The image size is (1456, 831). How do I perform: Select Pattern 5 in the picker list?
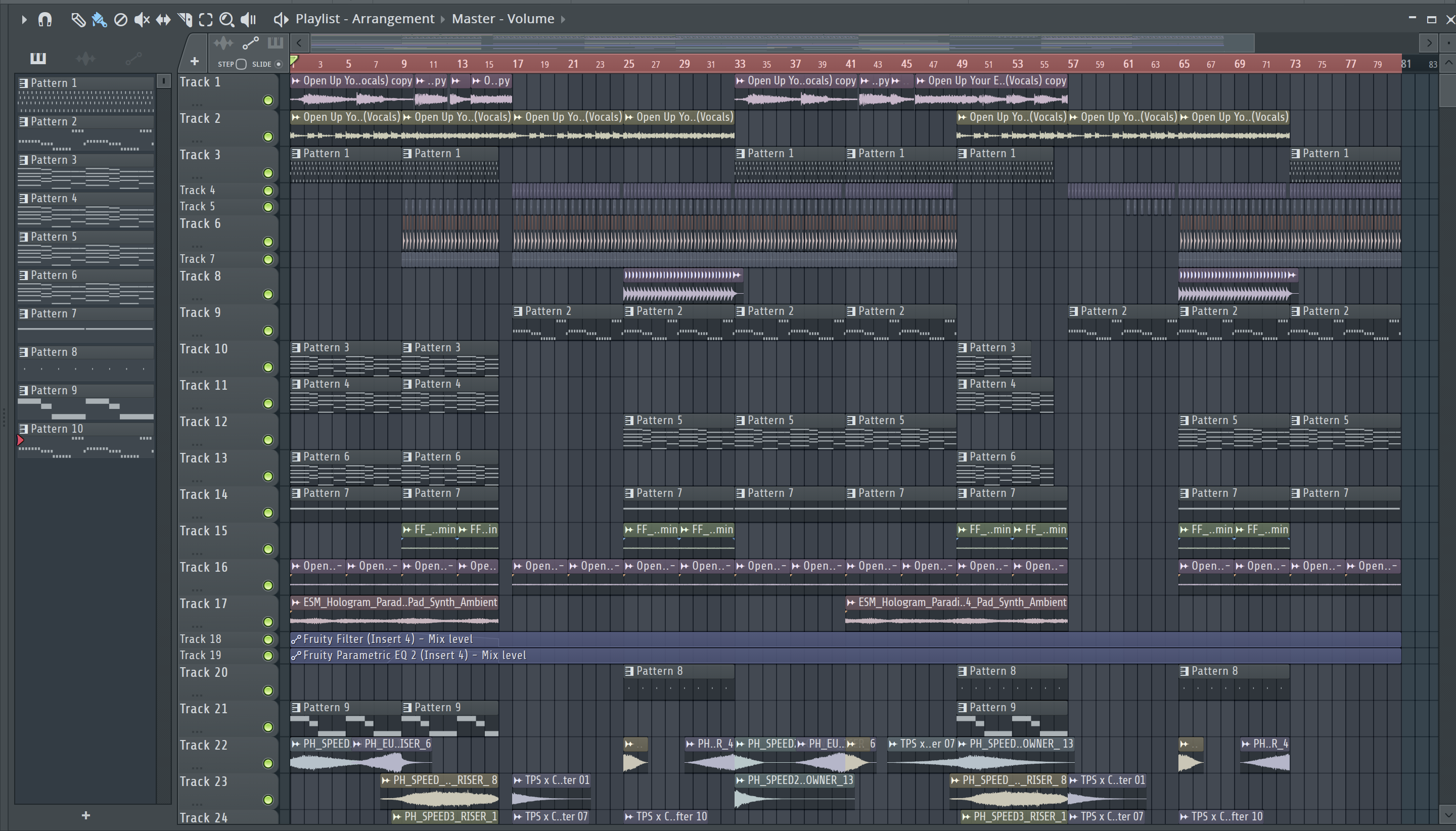coord(85,248)
